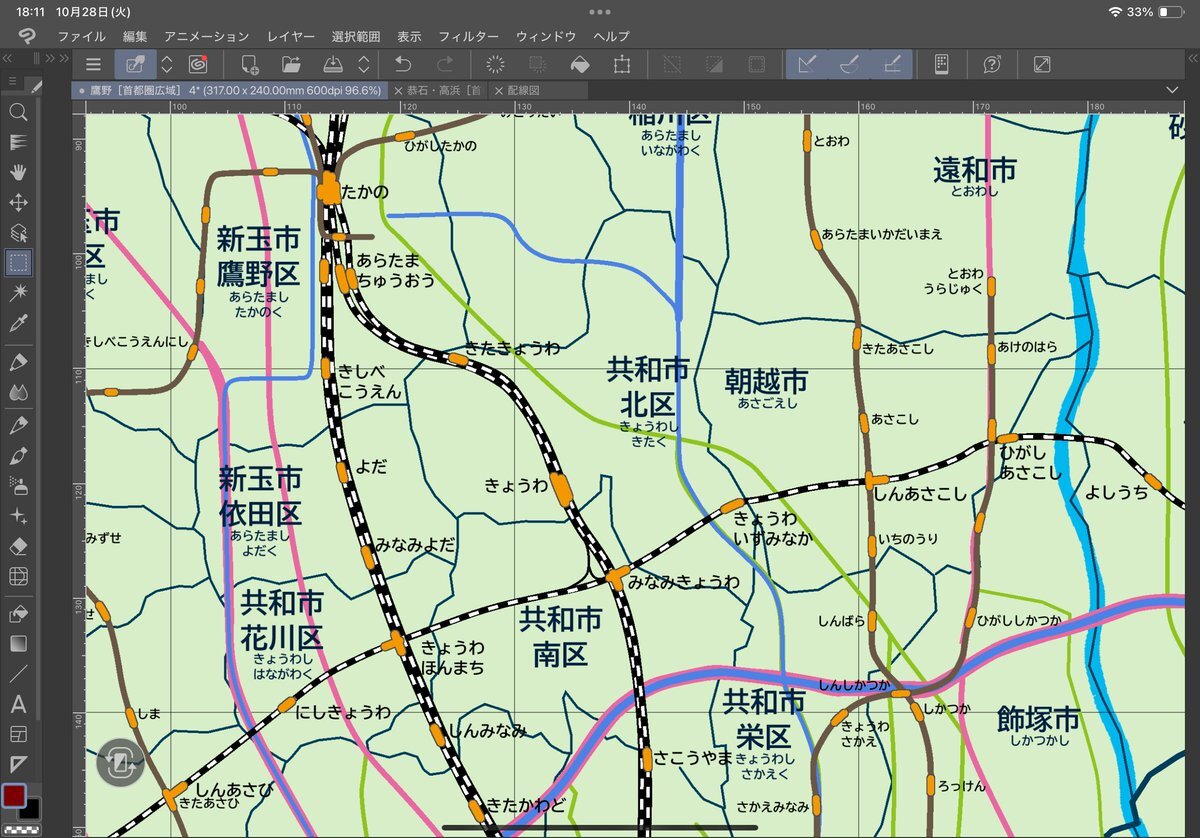1200x838 pixels.
Task: Pick the Eyedropper tool
Action: point(18,323)
